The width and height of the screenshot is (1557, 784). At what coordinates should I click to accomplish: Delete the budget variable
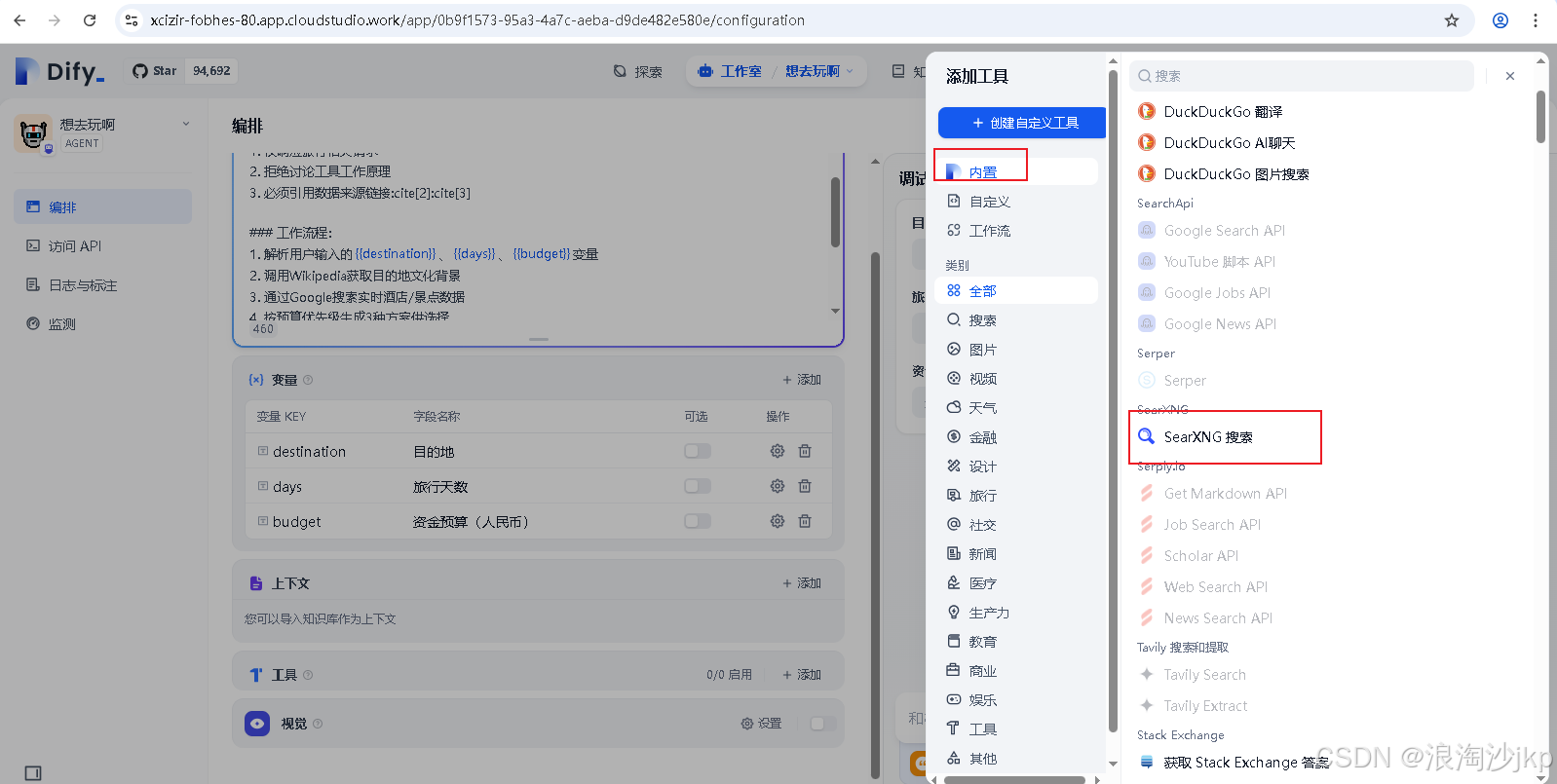805,521
